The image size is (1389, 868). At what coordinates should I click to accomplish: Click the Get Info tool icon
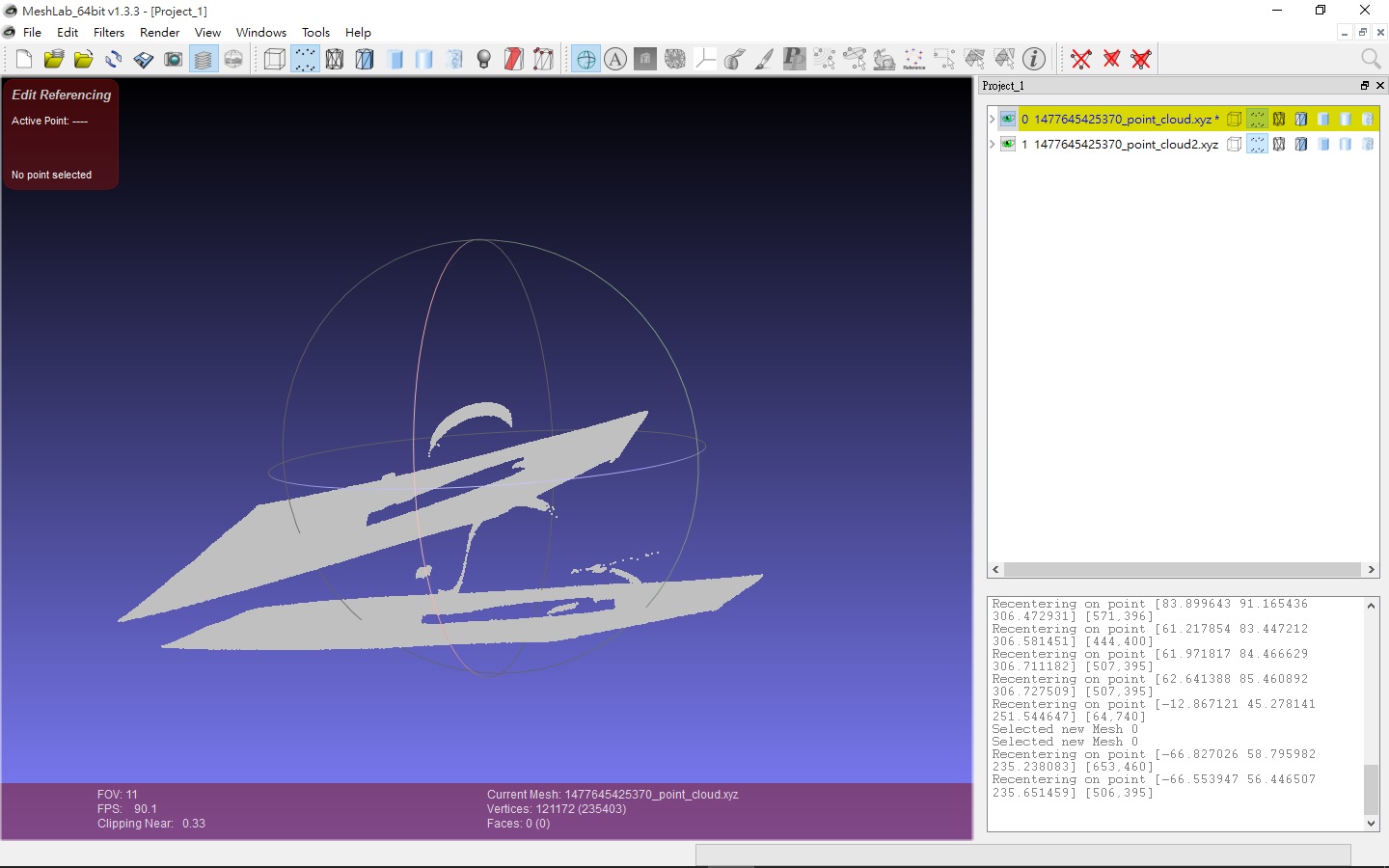[1034, 60]
